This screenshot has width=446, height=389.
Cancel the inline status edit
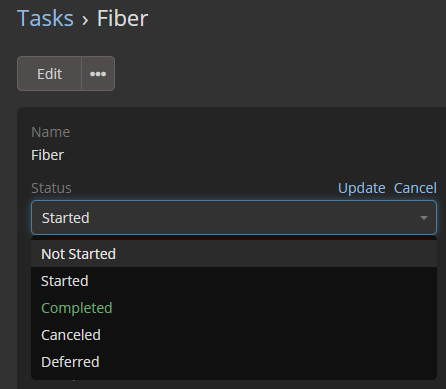click(x=415, y=188)
